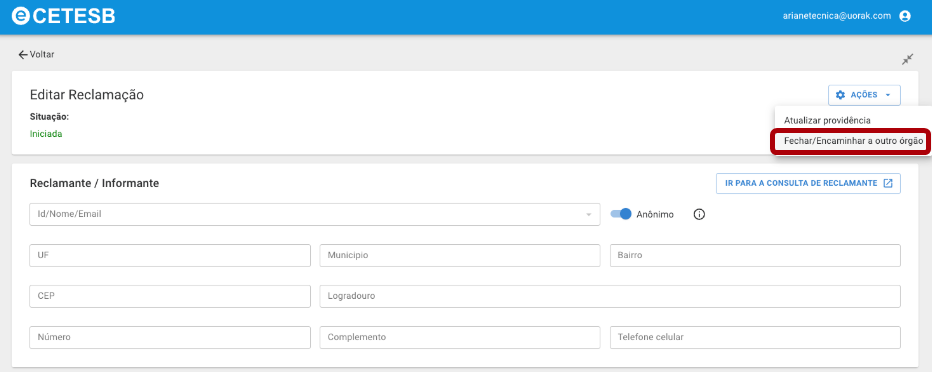The width and height of the screenshot is (932, 372).
Task: Click the back arrow next to Voltar
Action: pyautogui.click(x=23, y=55)
